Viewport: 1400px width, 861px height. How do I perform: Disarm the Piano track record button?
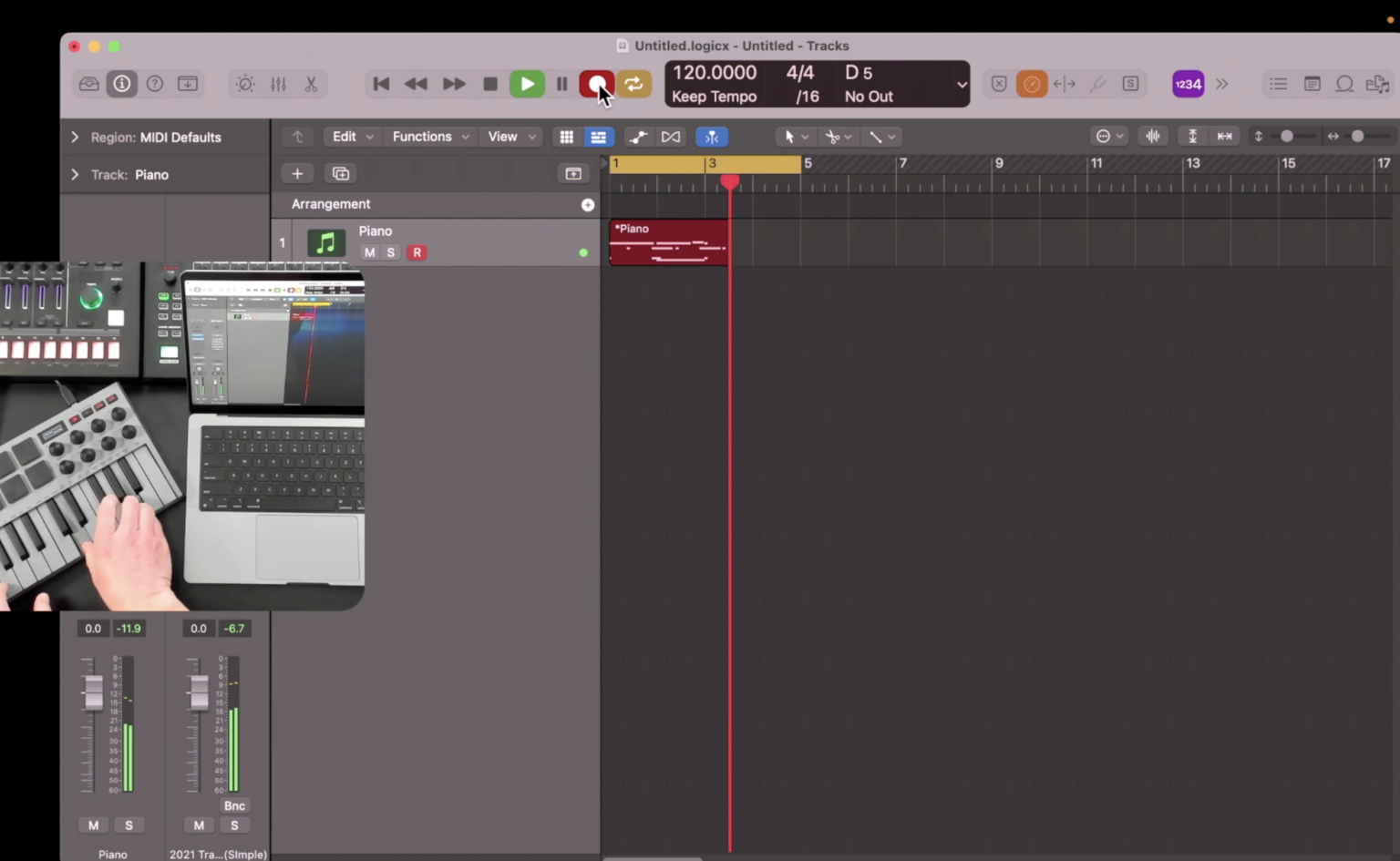[x=417, y=252]
